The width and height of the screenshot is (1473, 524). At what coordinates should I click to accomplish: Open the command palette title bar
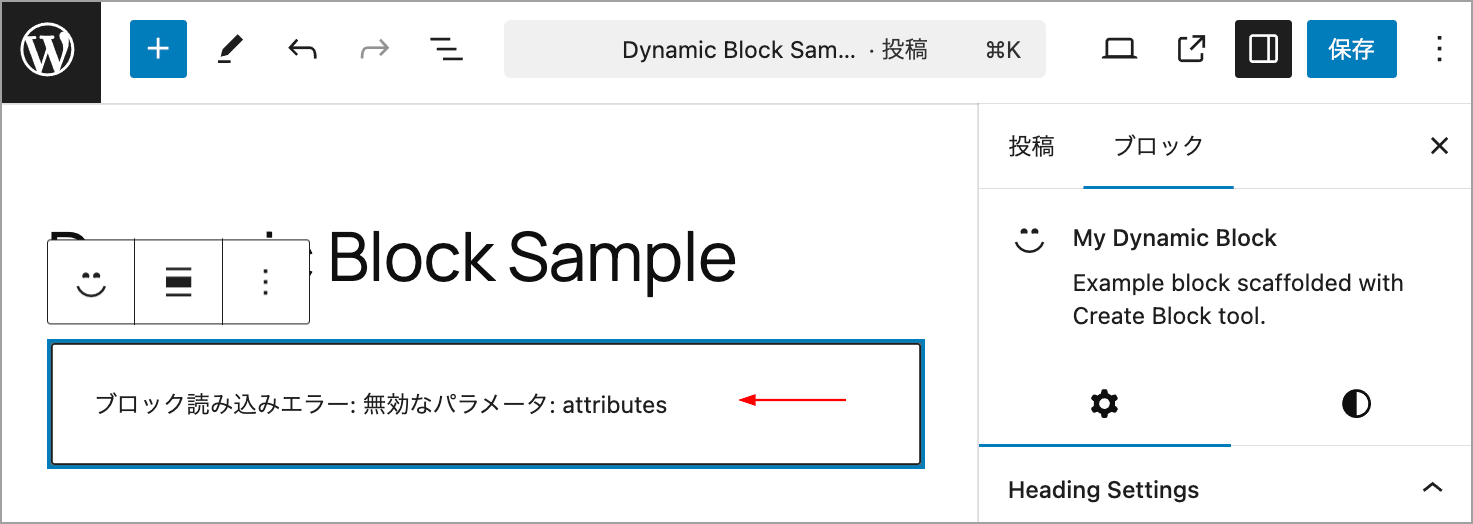775,49
